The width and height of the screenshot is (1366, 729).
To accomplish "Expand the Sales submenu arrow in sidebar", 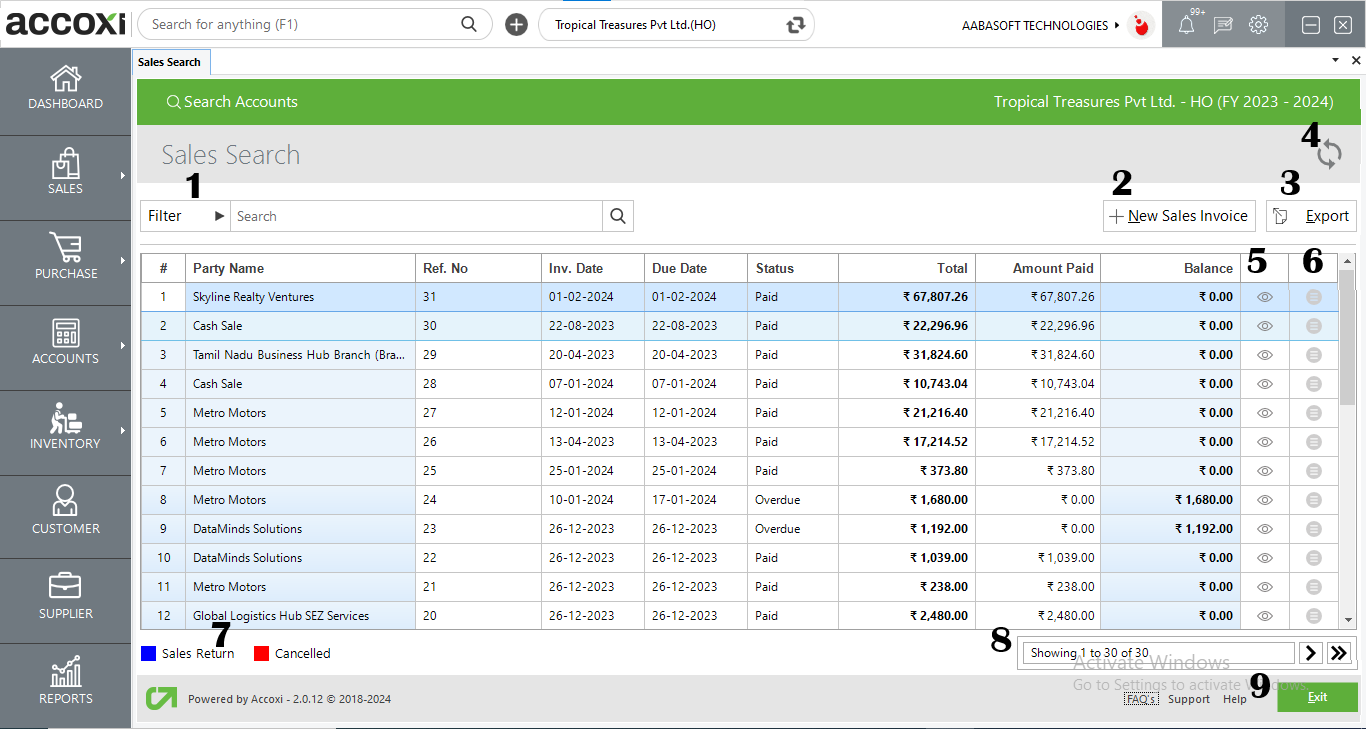I will 123,176.
